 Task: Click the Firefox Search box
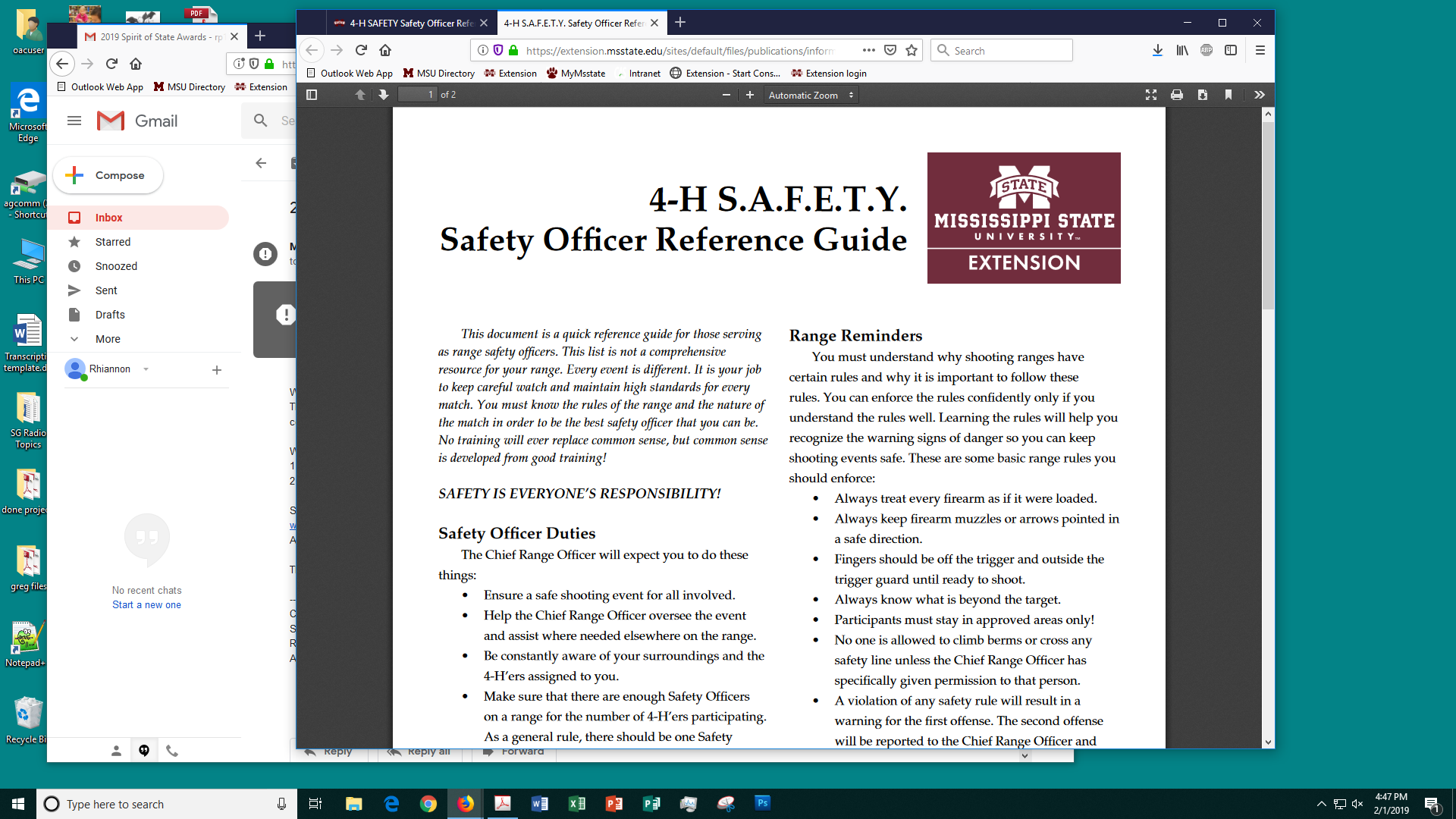[1001, 50]
